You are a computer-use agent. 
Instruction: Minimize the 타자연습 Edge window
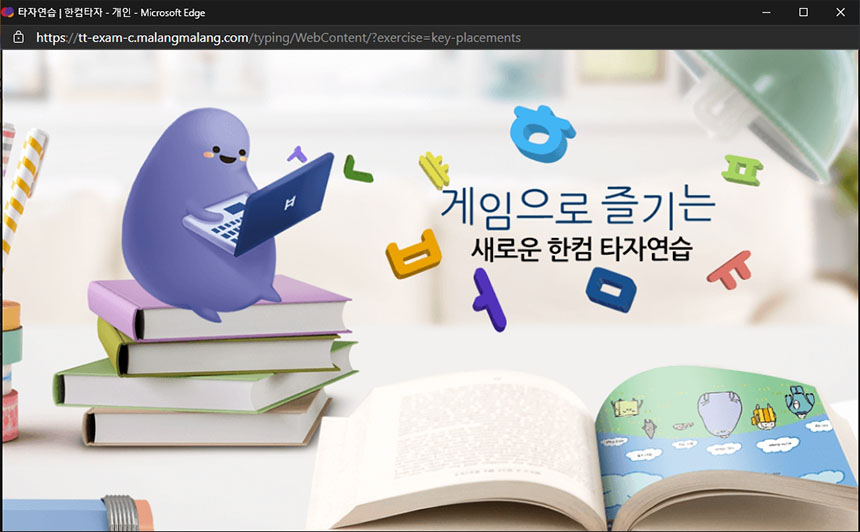[766, 12]
